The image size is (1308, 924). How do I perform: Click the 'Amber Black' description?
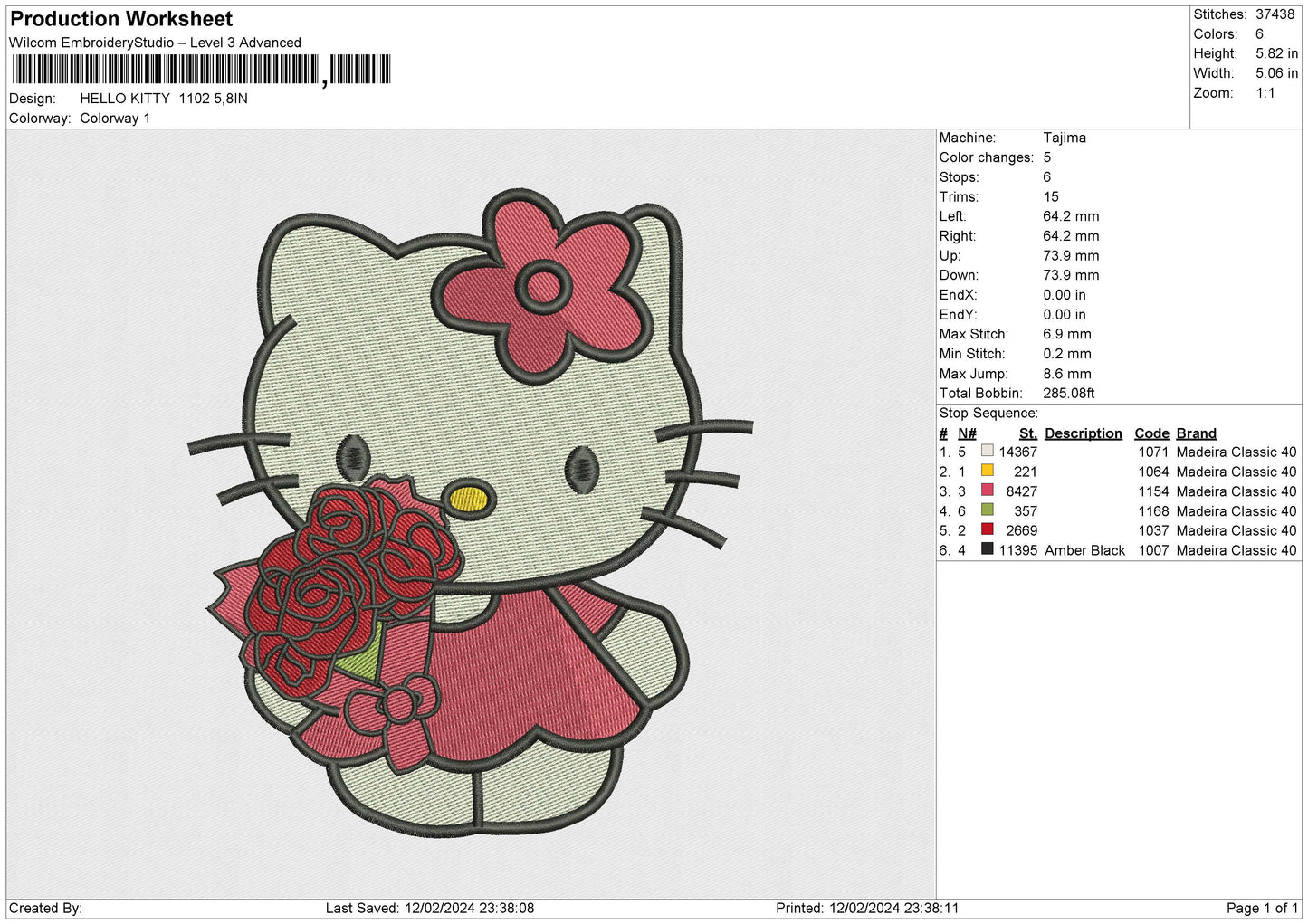pyautogui.click(x=1084, y=550)
